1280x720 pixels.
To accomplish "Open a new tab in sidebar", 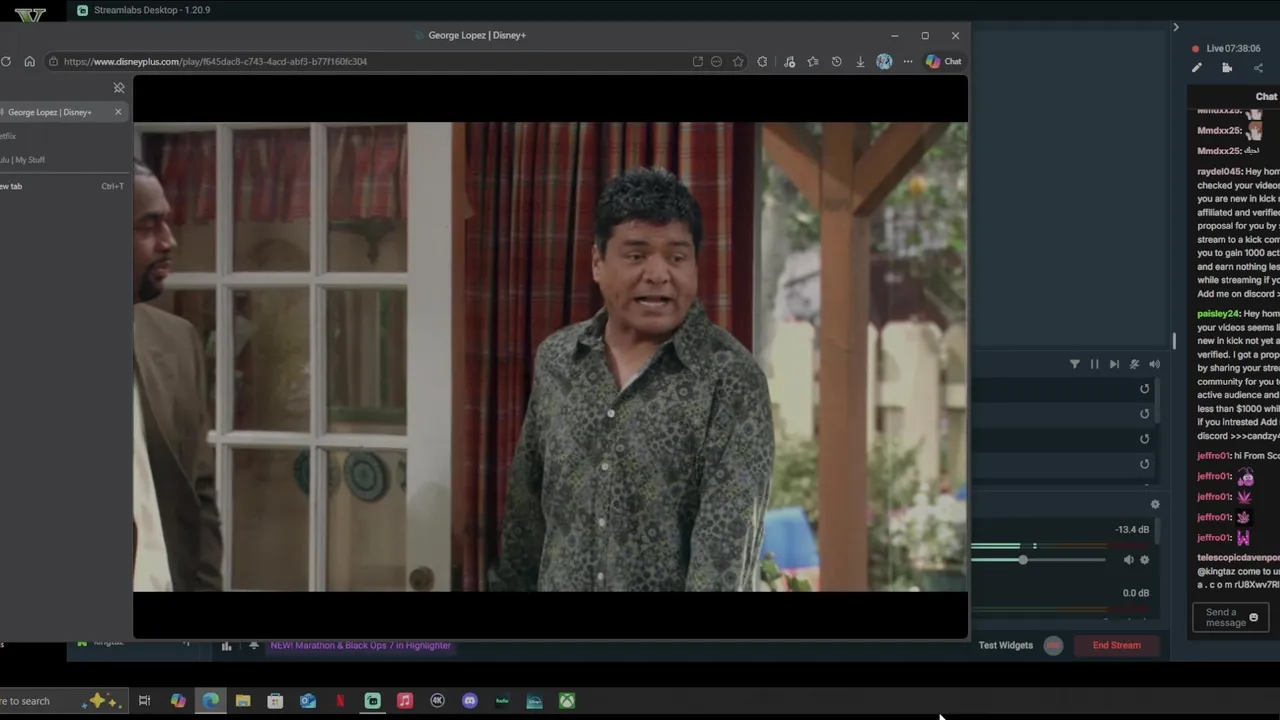I will [x=60, y=186].
